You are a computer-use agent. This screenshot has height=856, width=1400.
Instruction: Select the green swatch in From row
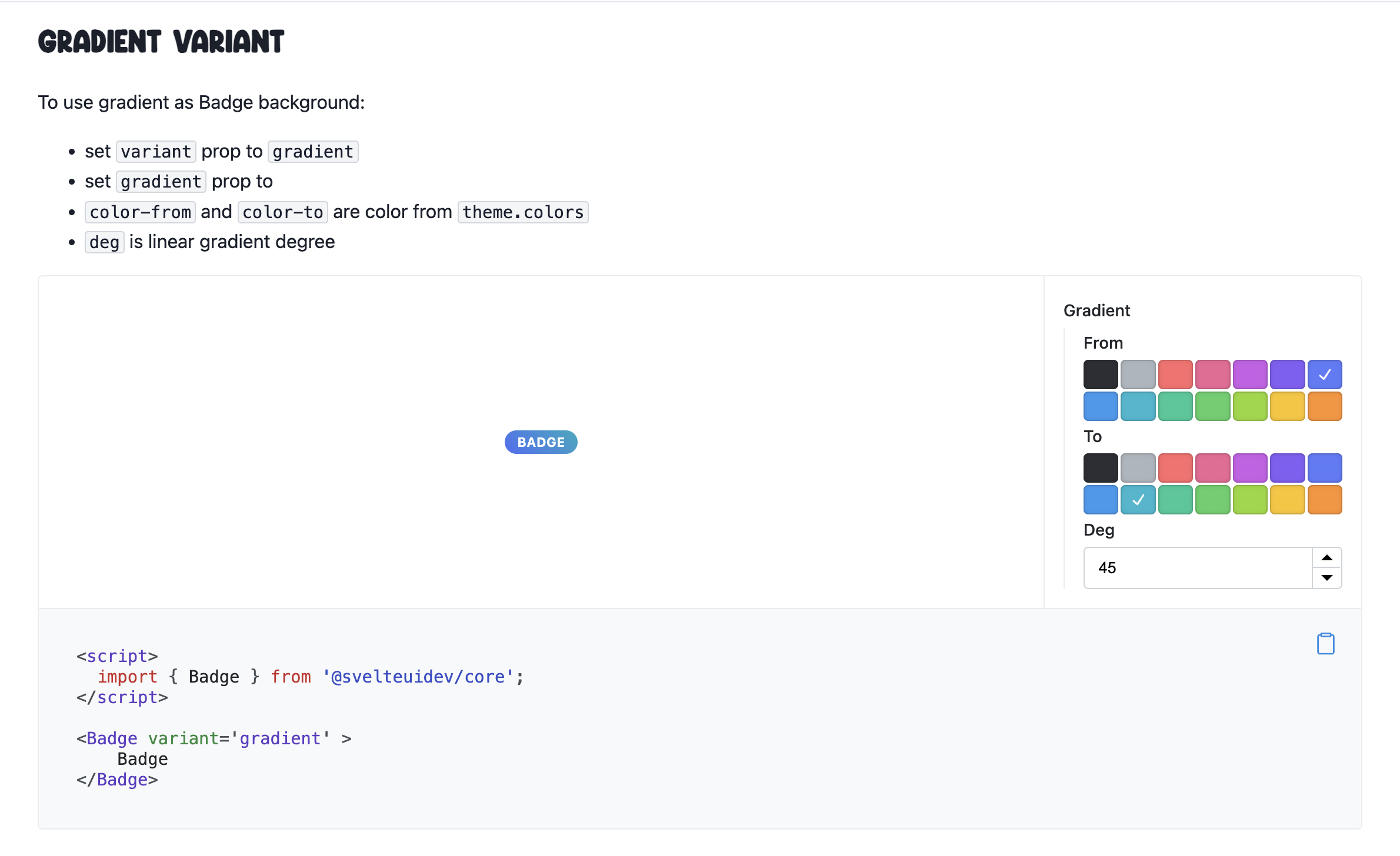[1175, 406]
